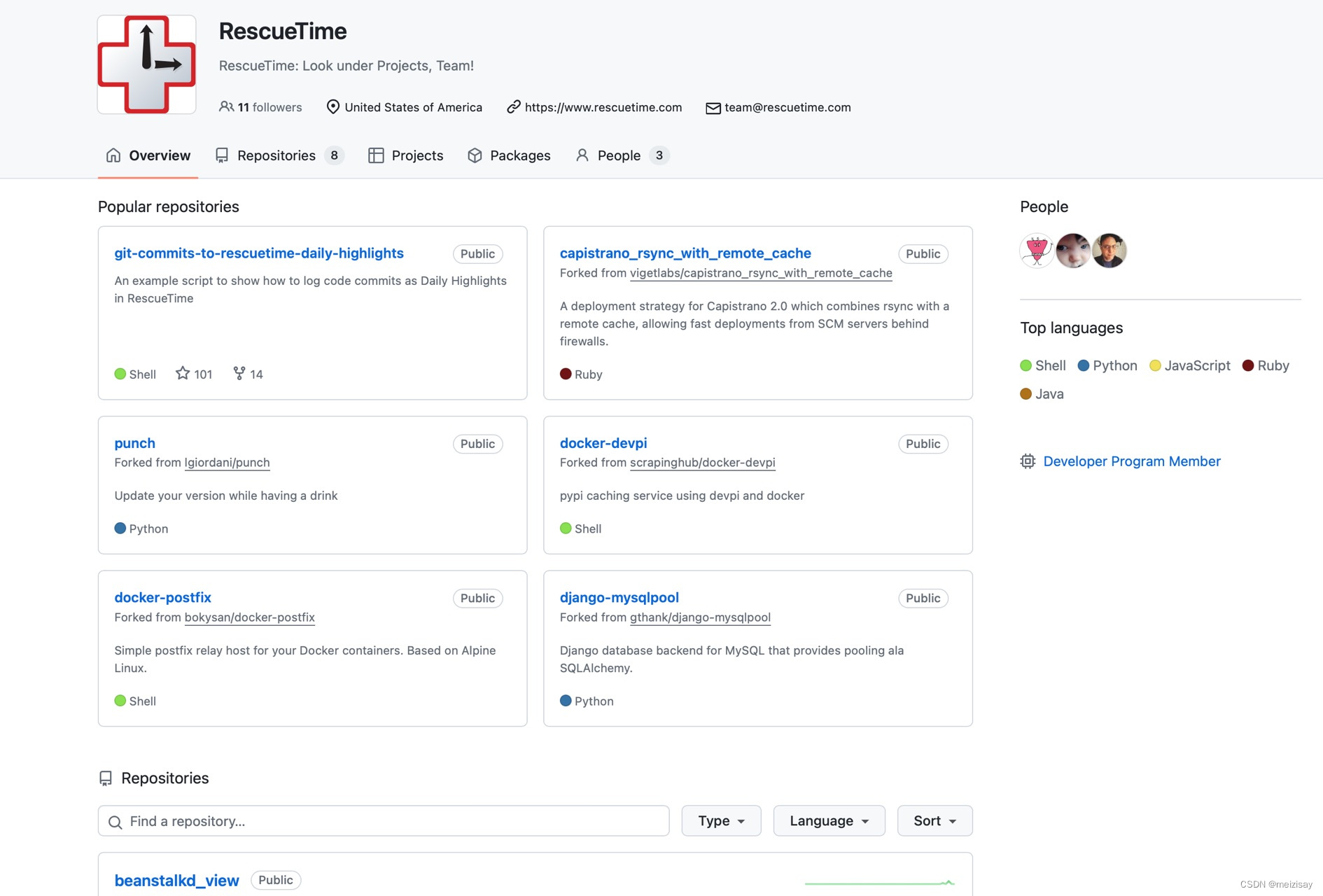Expand the Type filter dropdown
This screenshot has width=1323, height=896.
[721, 820]
